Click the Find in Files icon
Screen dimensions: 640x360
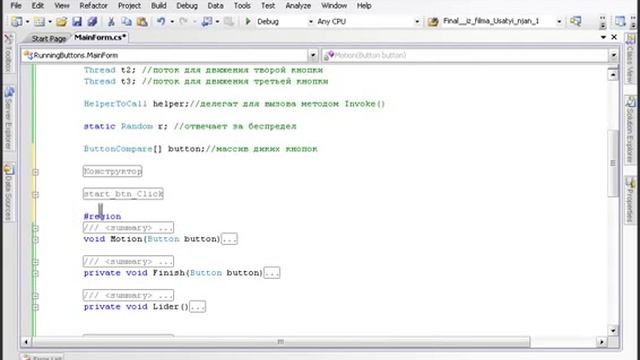(x=576, y=21)
